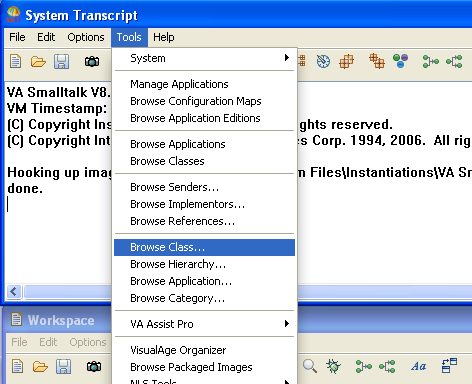Viewport: 472px width, 384px height.
Task: Open the Edit menu in System Transcript
Action: coord(46,37)
